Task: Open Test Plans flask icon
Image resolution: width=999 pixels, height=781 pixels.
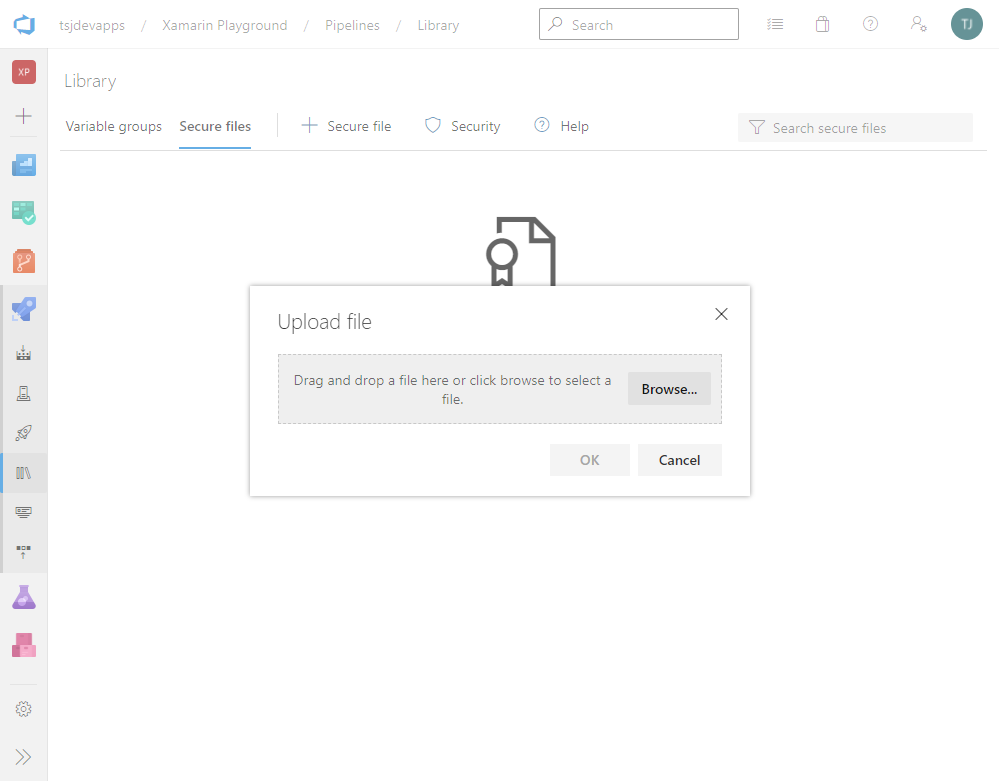Action: click(x=24, y=597)
